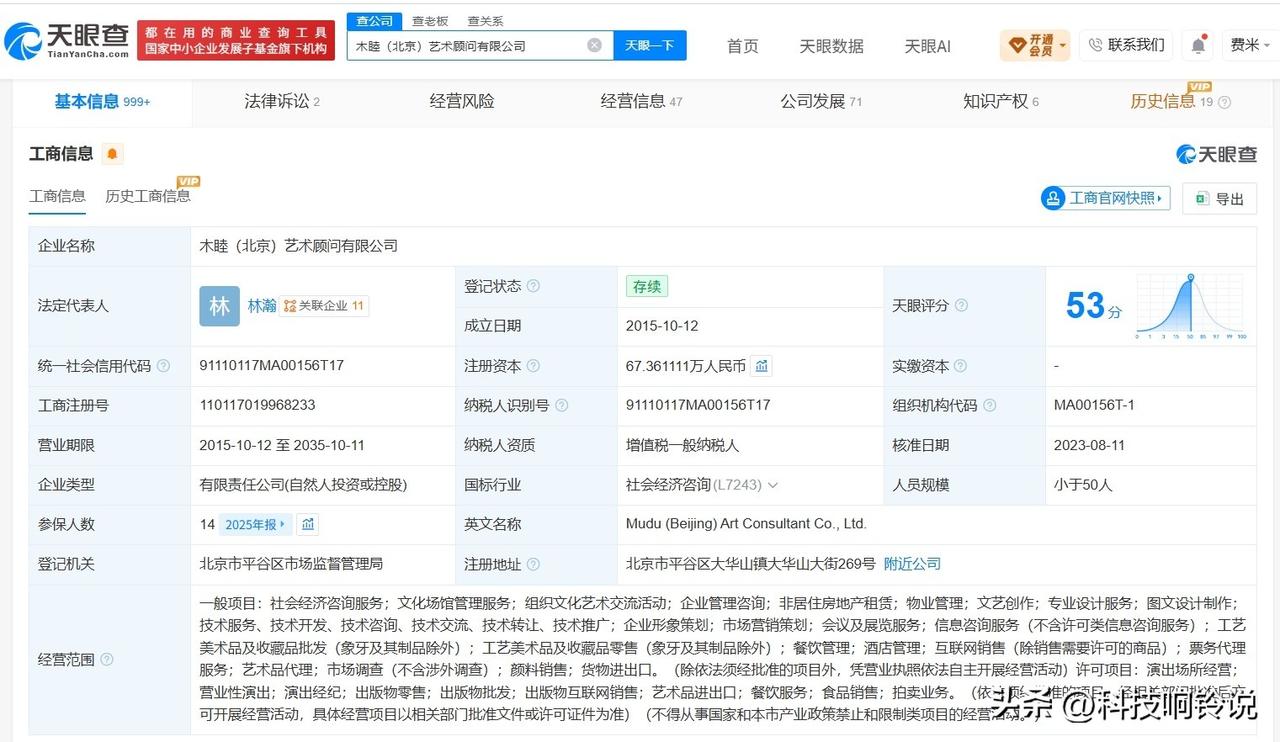Click the TianYanCha logo

(x=66, y=40)
